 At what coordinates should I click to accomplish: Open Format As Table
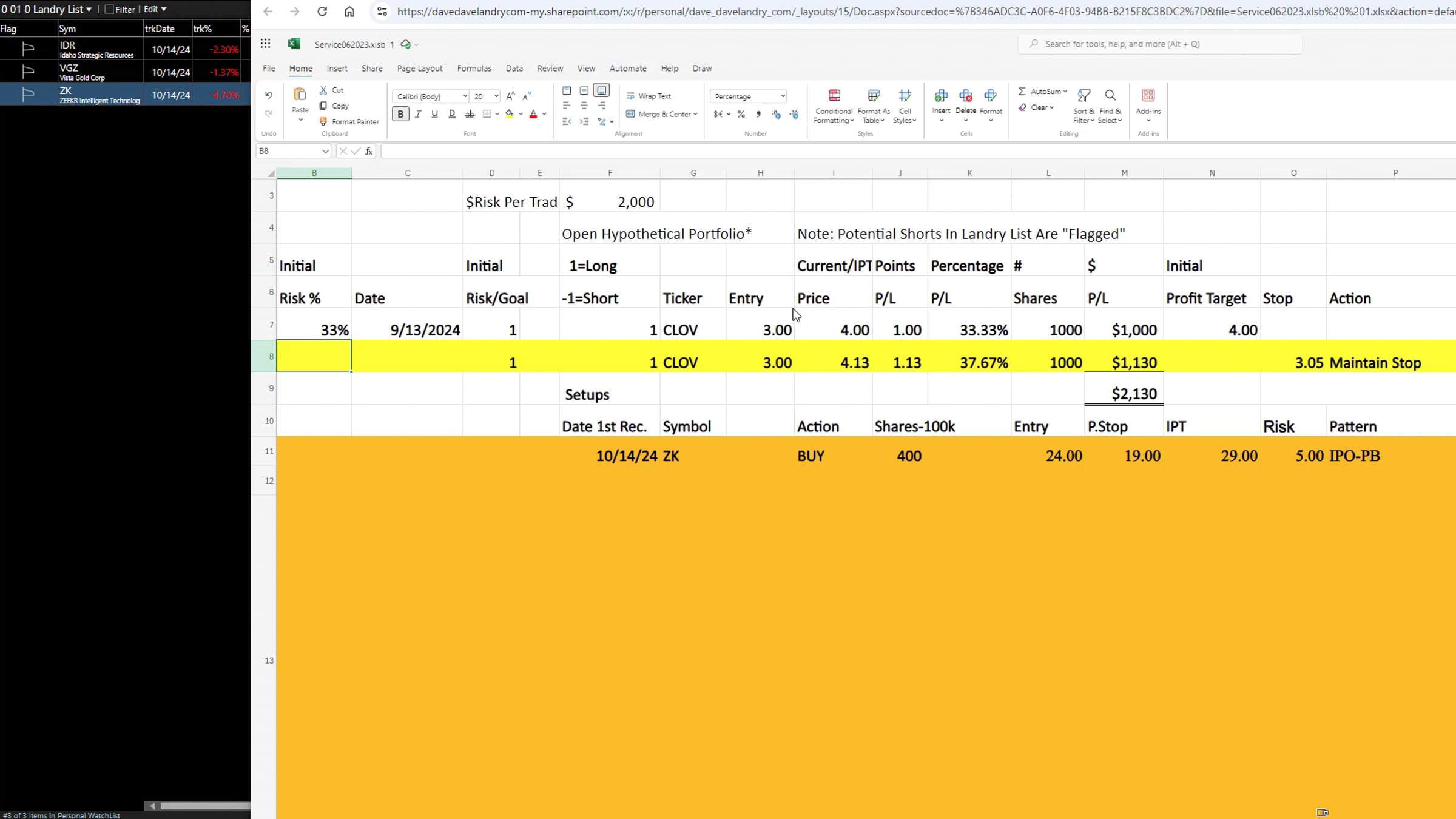(x=874, y=106)
